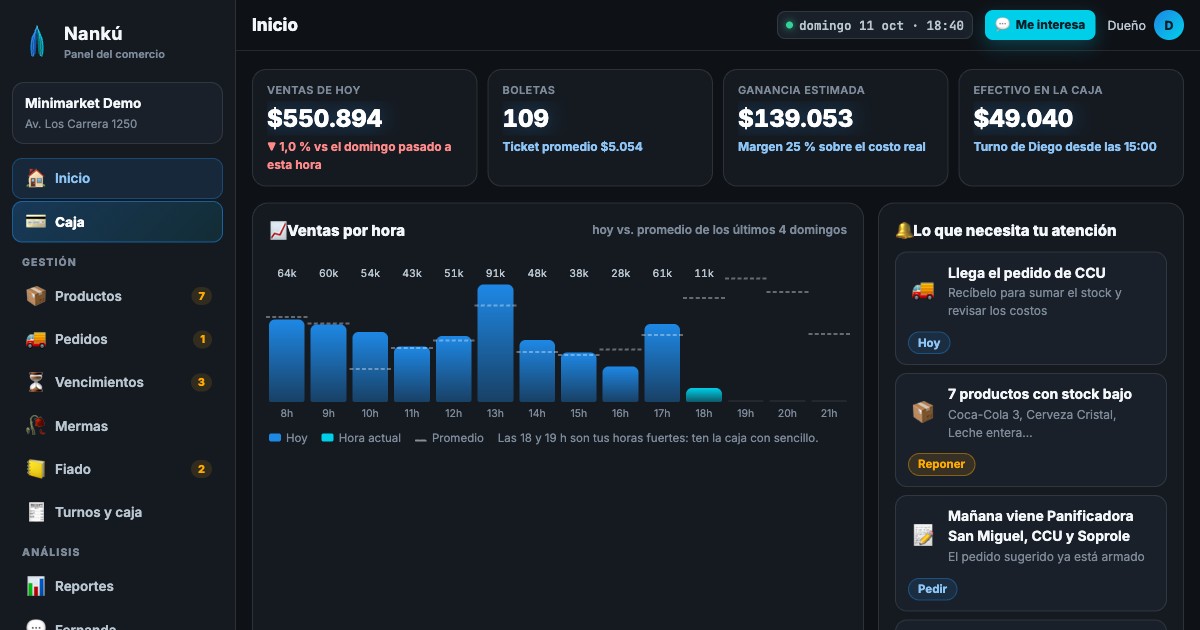The height and width of the screenshot is (630, 1200).
Task: Click the 91k value label
Action: point(495,274)
